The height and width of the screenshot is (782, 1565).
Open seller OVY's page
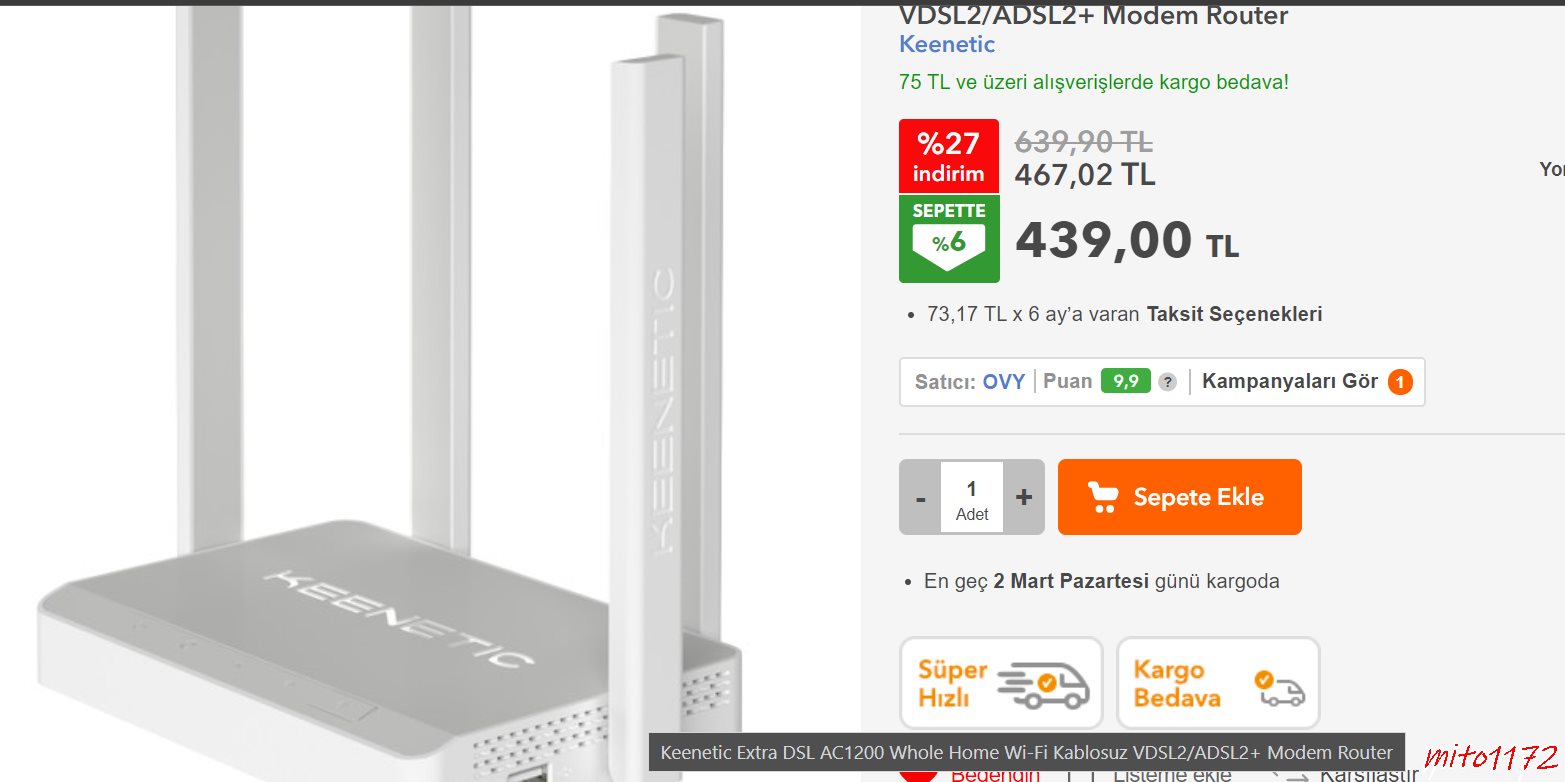tap(1004, 382)
